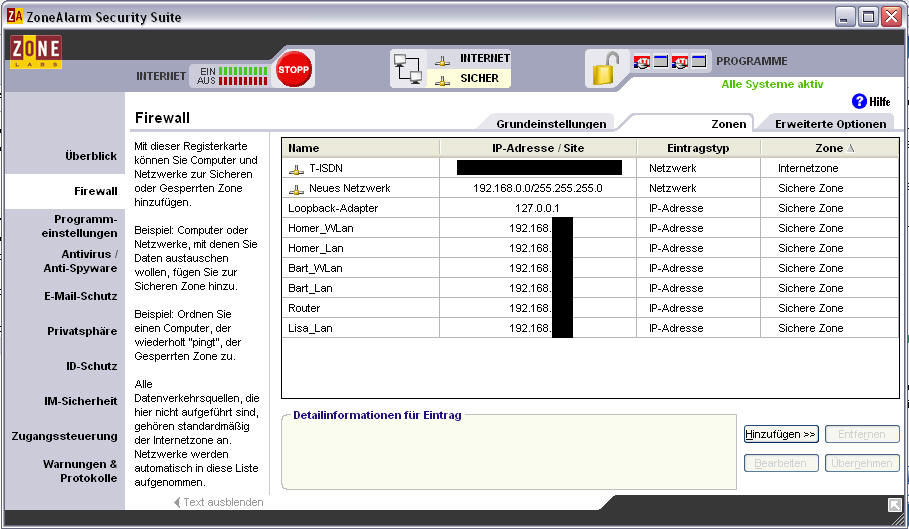Select the Router entry
909x529 pixels.
click(304, 308)
